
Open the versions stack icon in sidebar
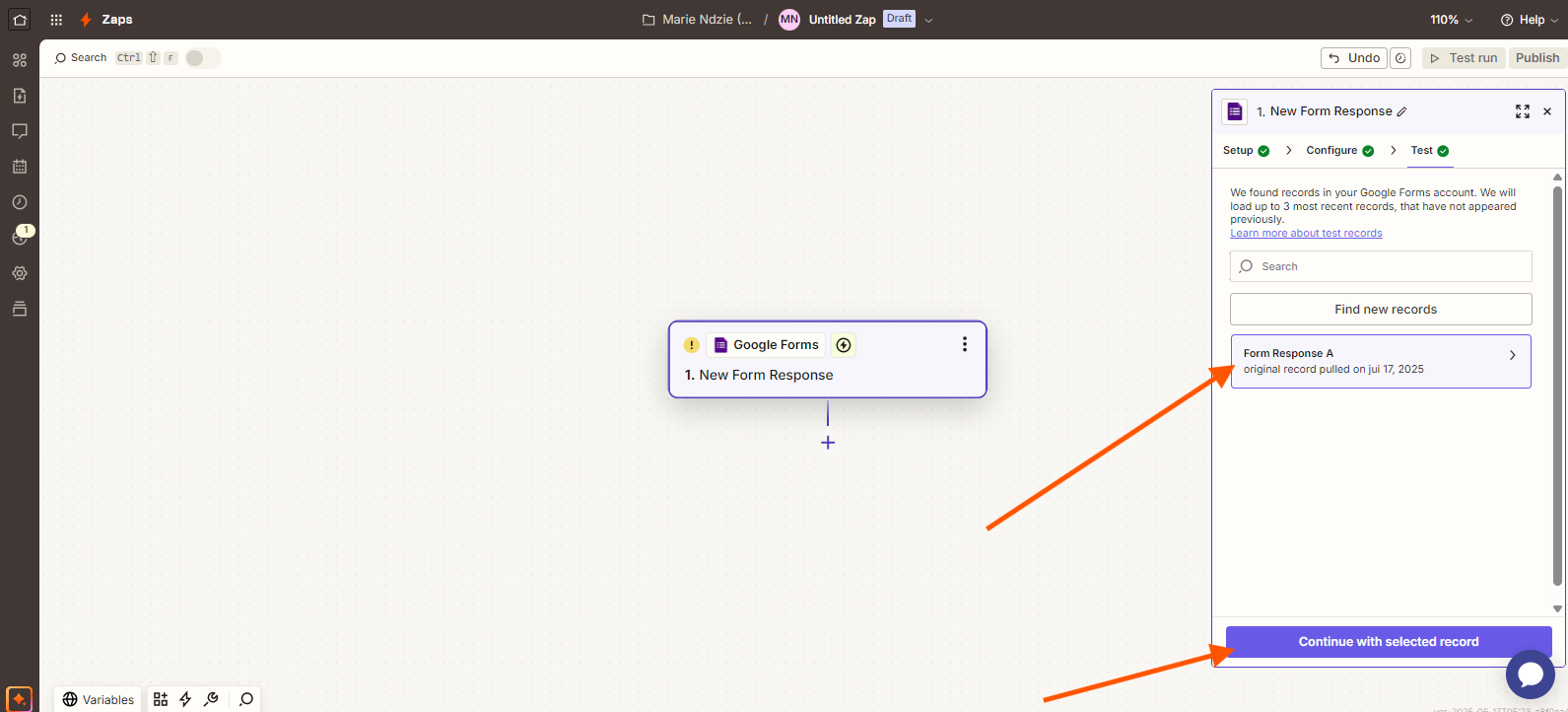click(20, 309)
